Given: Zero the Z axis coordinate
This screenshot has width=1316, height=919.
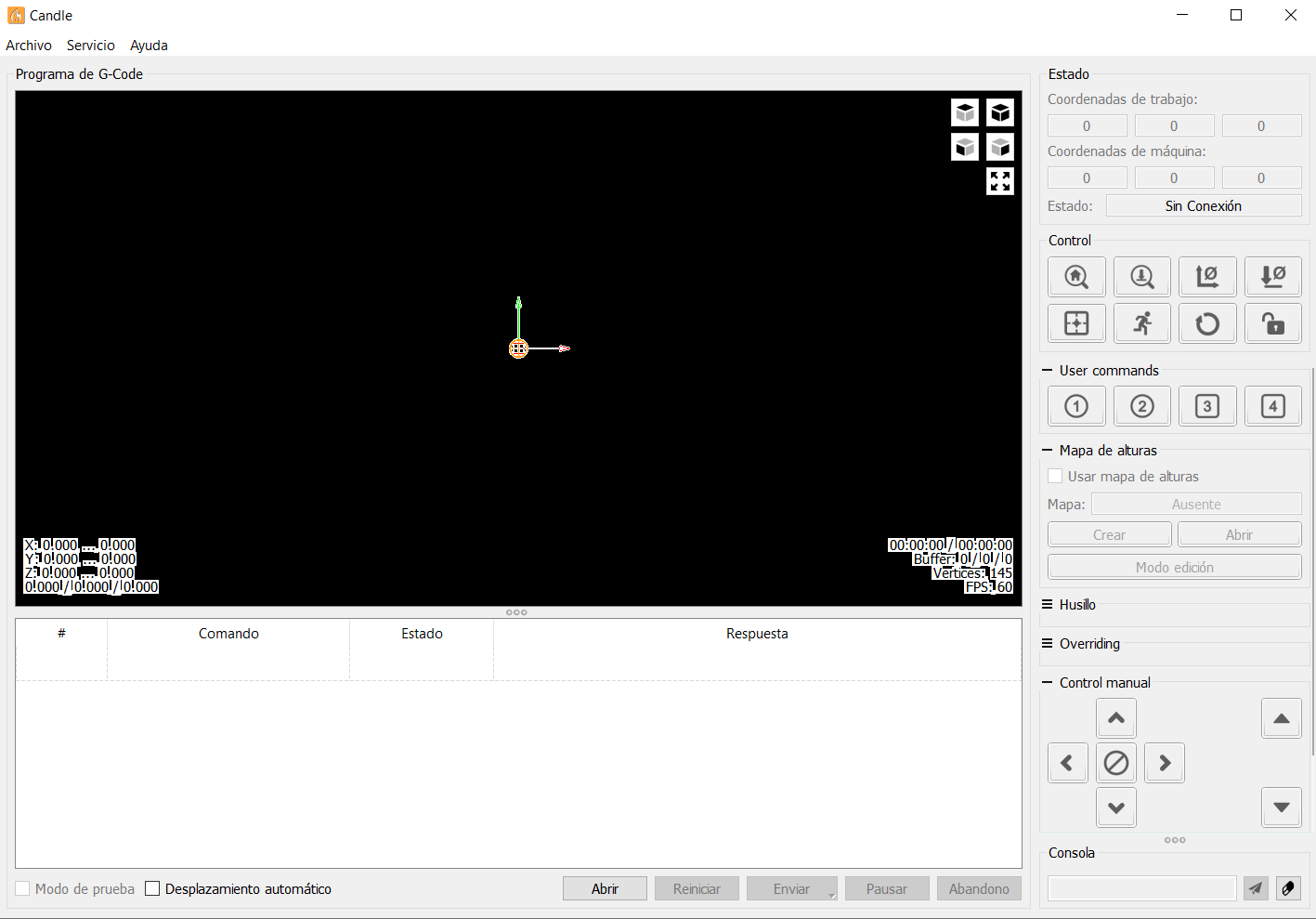Looking at the screenshot, I should (x=1273, y=276).
